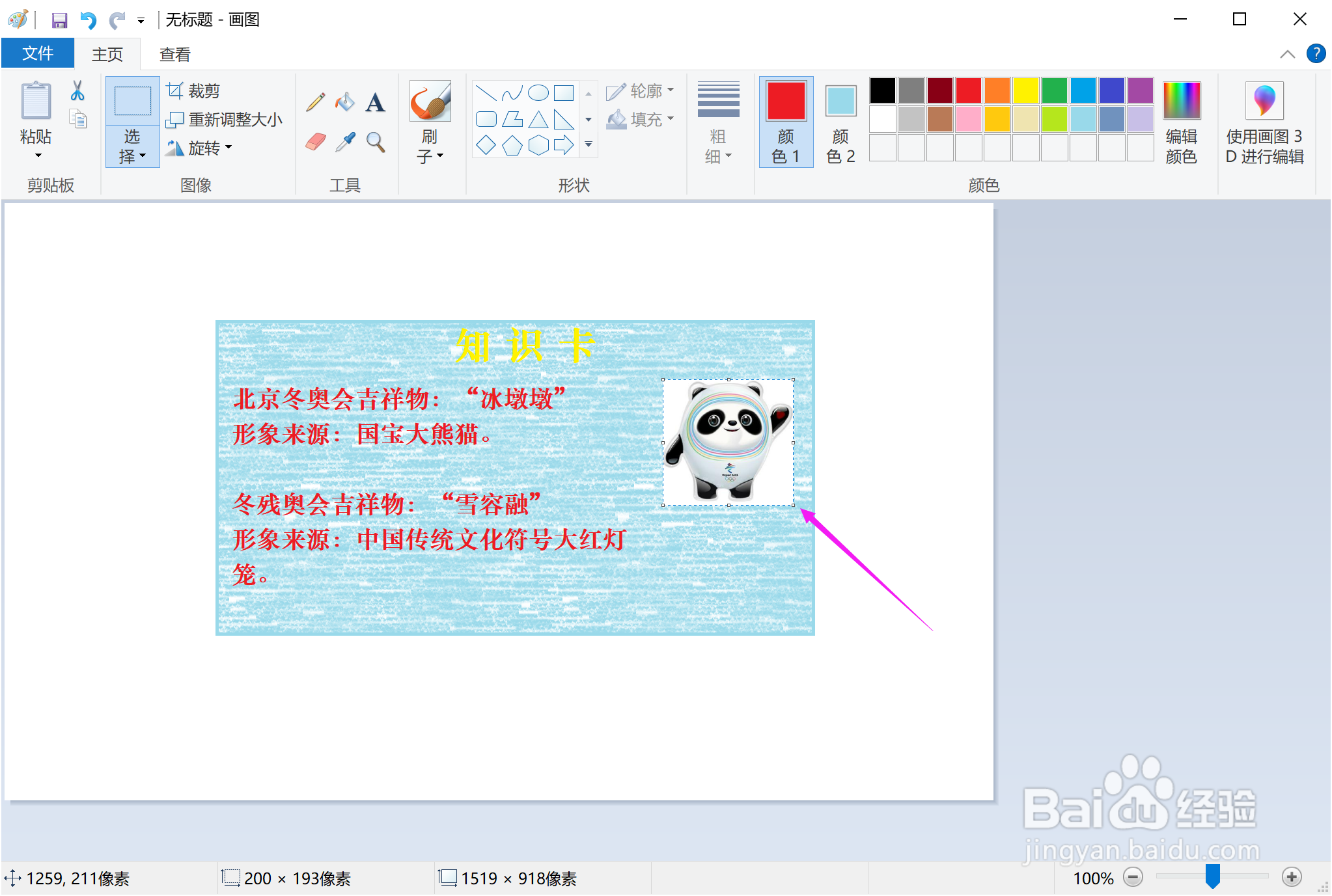Pick the orange color swatch
This screenshot has height=896, width=1332.
(997, 90)
